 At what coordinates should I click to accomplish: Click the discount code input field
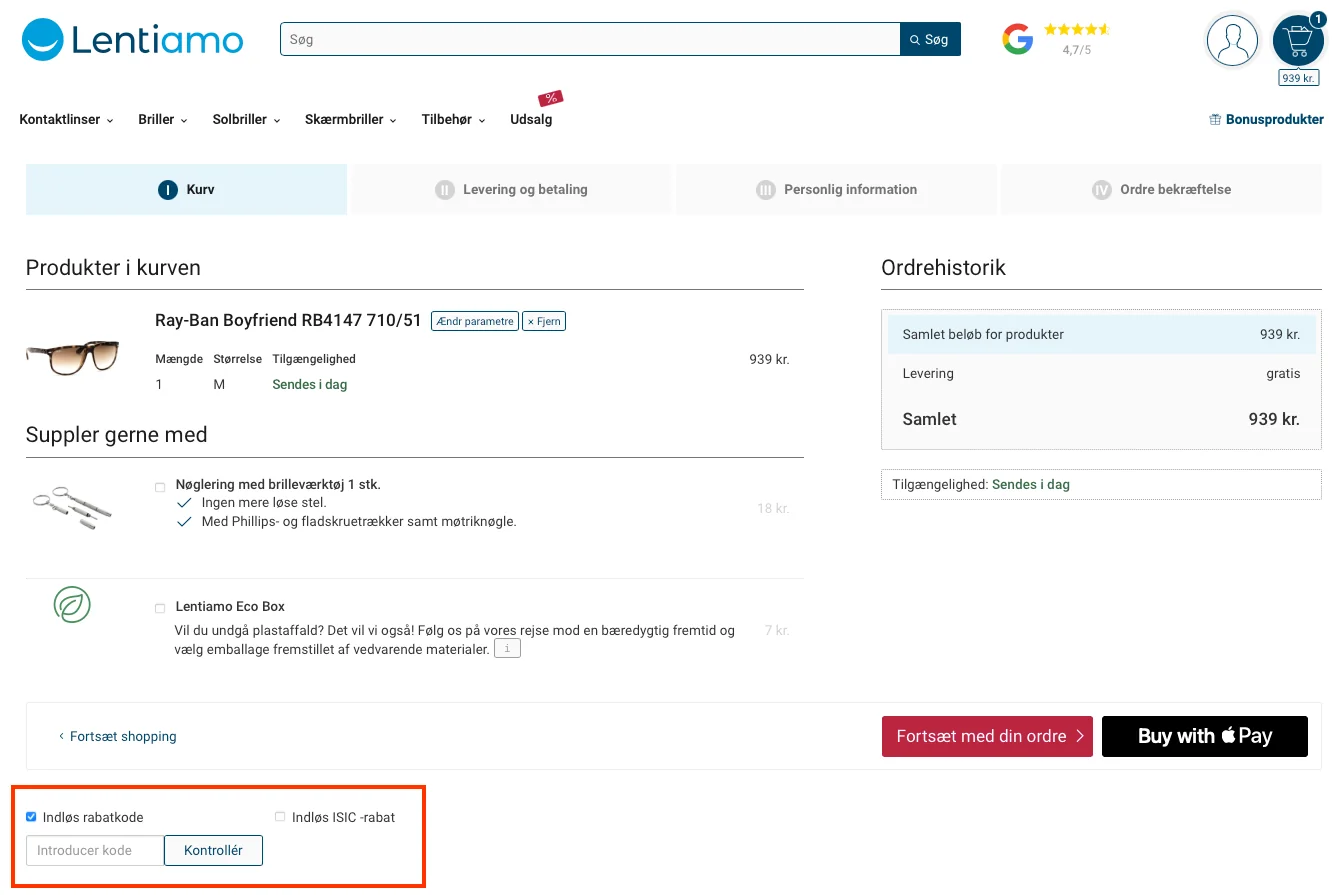coord(95,850)
